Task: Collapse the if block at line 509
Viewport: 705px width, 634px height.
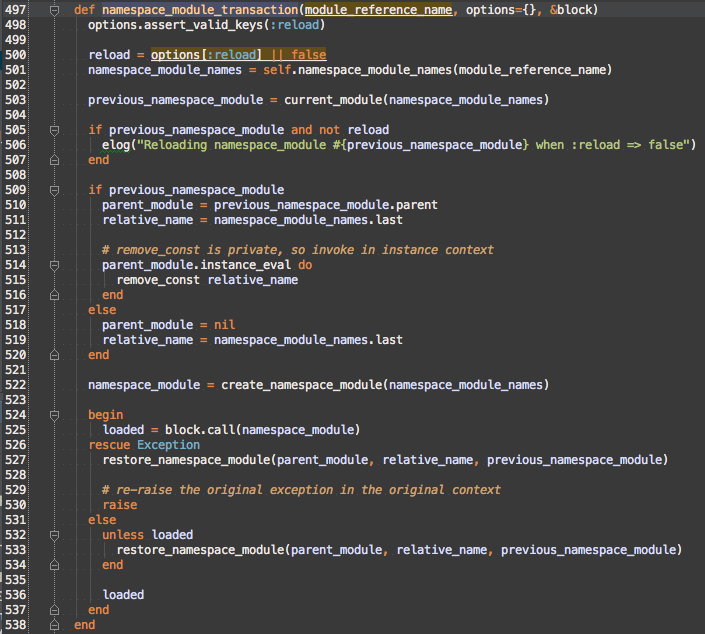Action: 54,190
